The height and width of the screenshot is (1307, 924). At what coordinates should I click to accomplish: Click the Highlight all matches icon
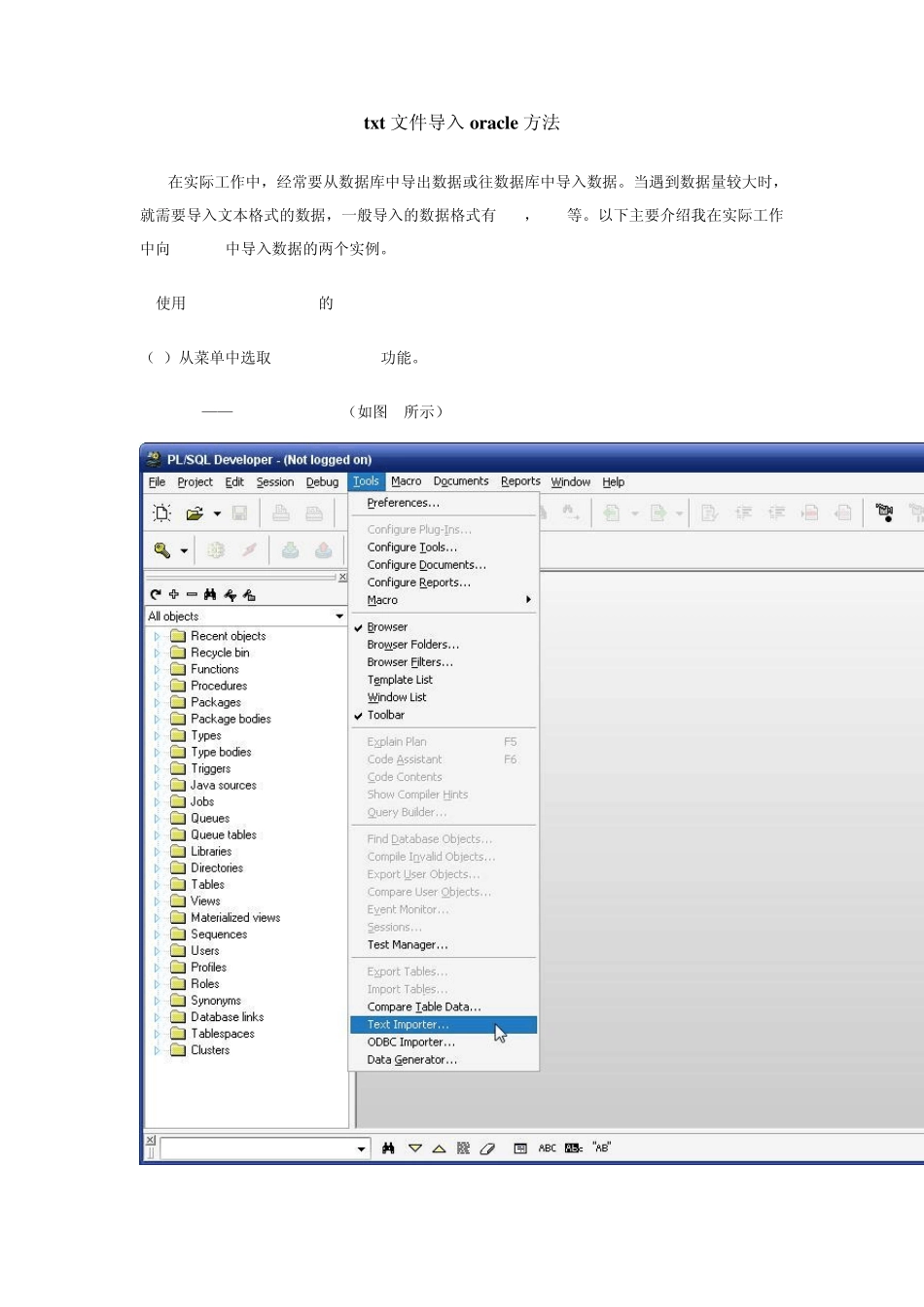pos(463,1148)
